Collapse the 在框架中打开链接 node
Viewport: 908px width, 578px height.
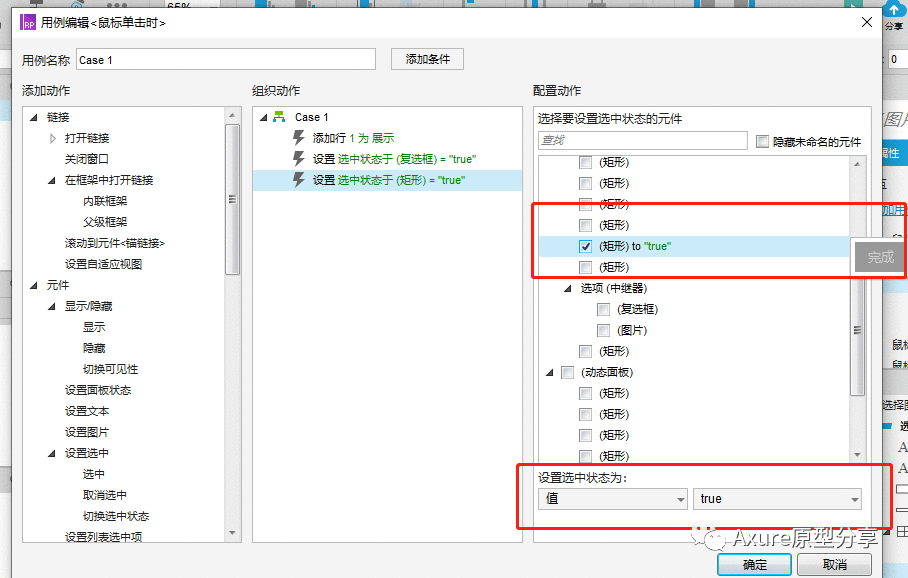[52, 180]
